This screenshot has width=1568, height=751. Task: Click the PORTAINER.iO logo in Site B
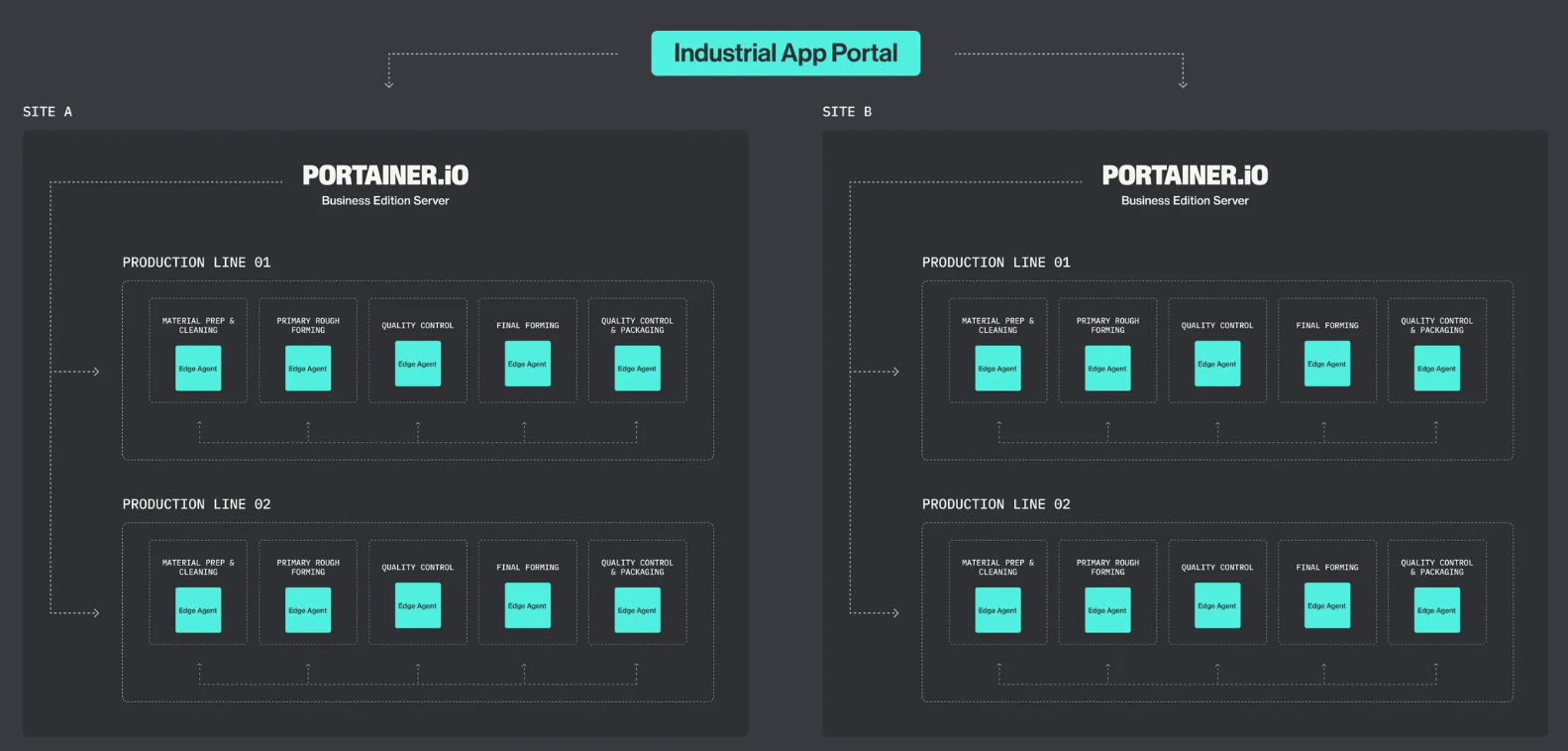(1185, 175)
